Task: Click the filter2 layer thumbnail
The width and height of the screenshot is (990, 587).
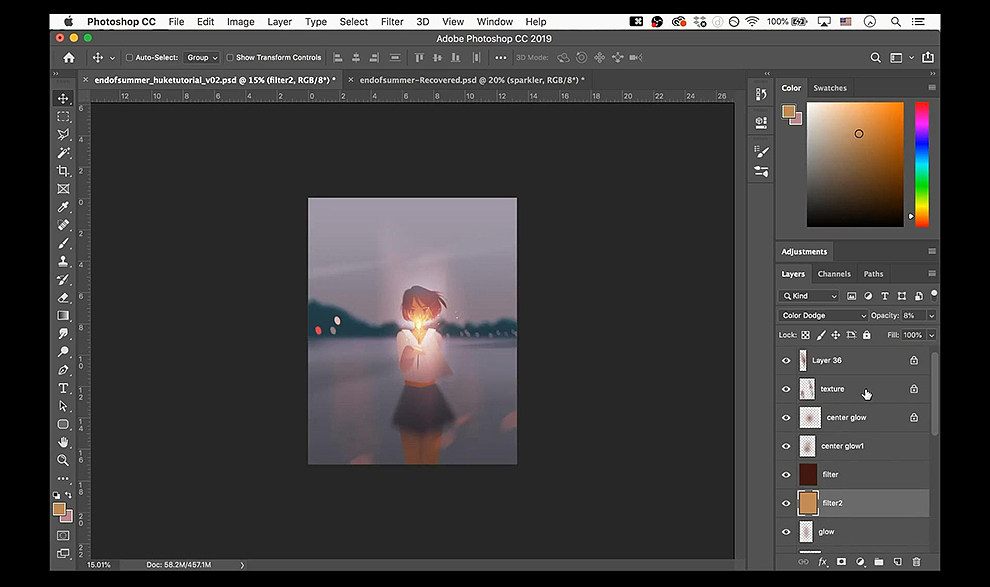Action: tap(808, 503)
